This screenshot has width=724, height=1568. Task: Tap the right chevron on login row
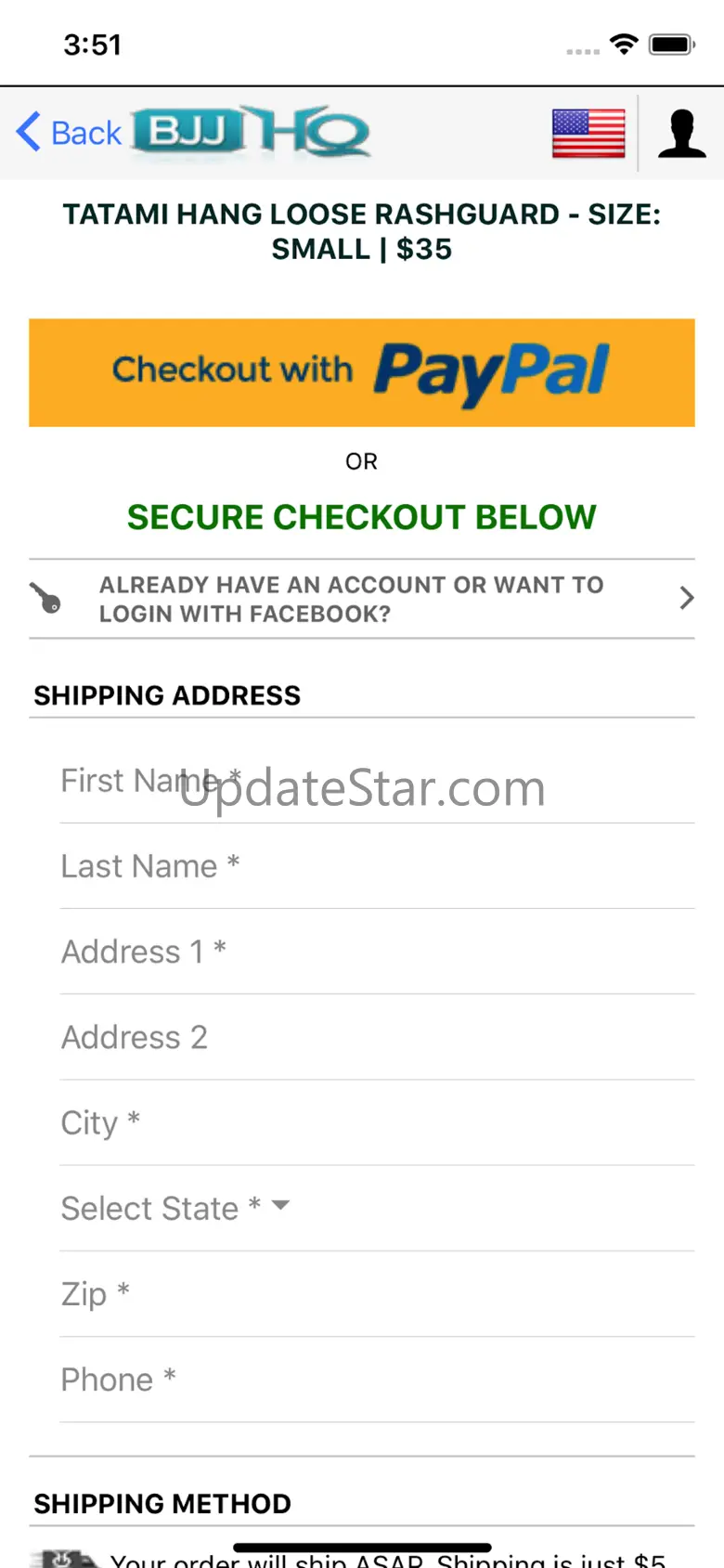(x=686, y=599)
